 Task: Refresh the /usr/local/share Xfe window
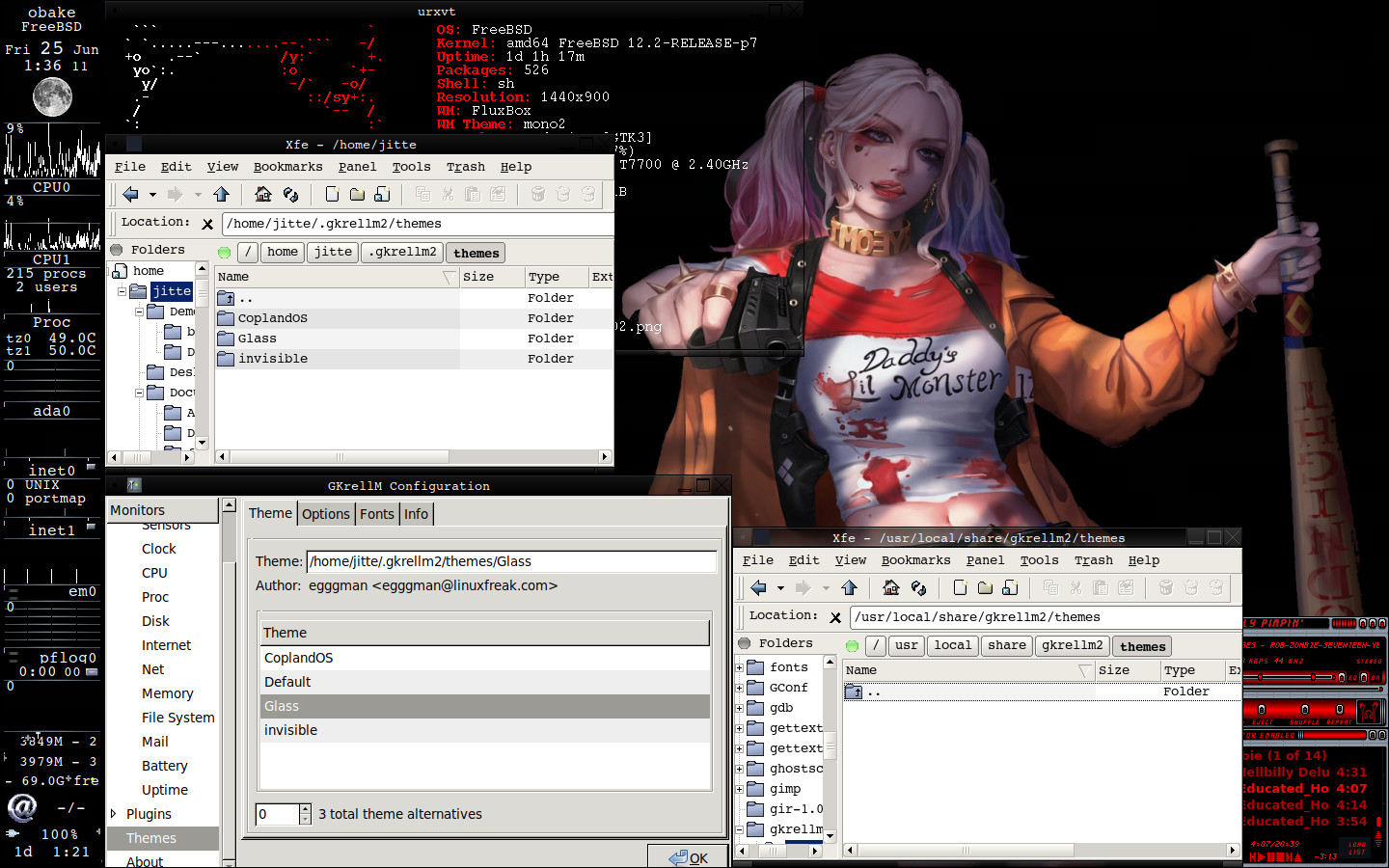[x=918, y=588]
